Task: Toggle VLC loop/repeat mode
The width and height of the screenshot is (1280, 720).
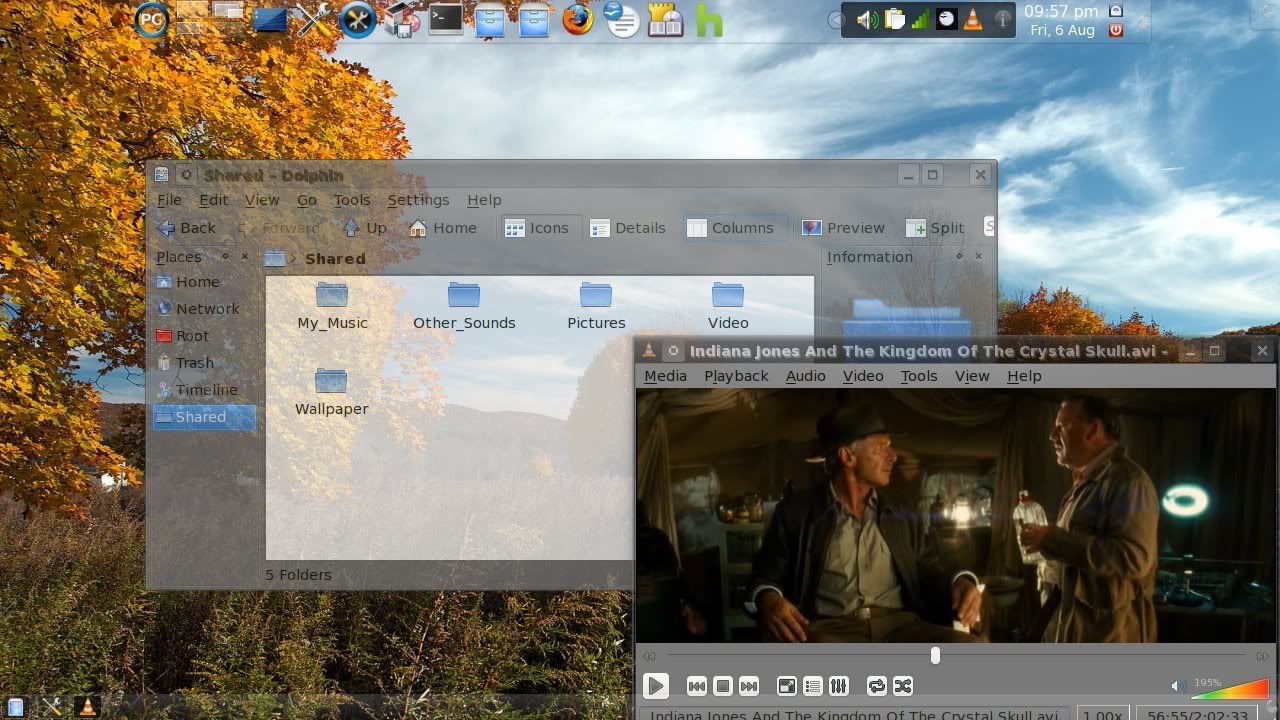Action: pyautogui.click(x=877, y=686)
